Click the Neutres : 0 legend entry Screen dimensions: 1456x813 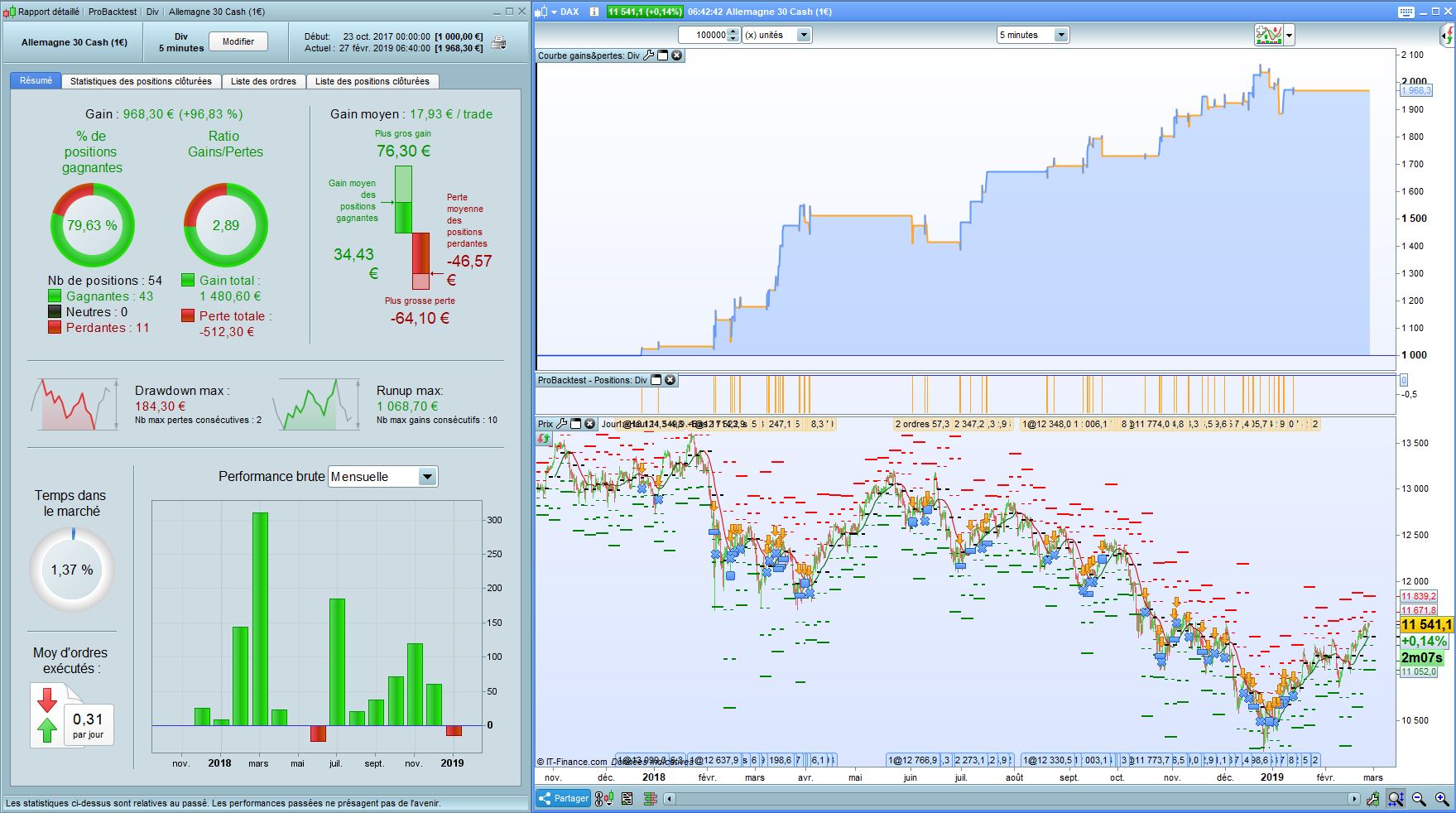(88, 312)
